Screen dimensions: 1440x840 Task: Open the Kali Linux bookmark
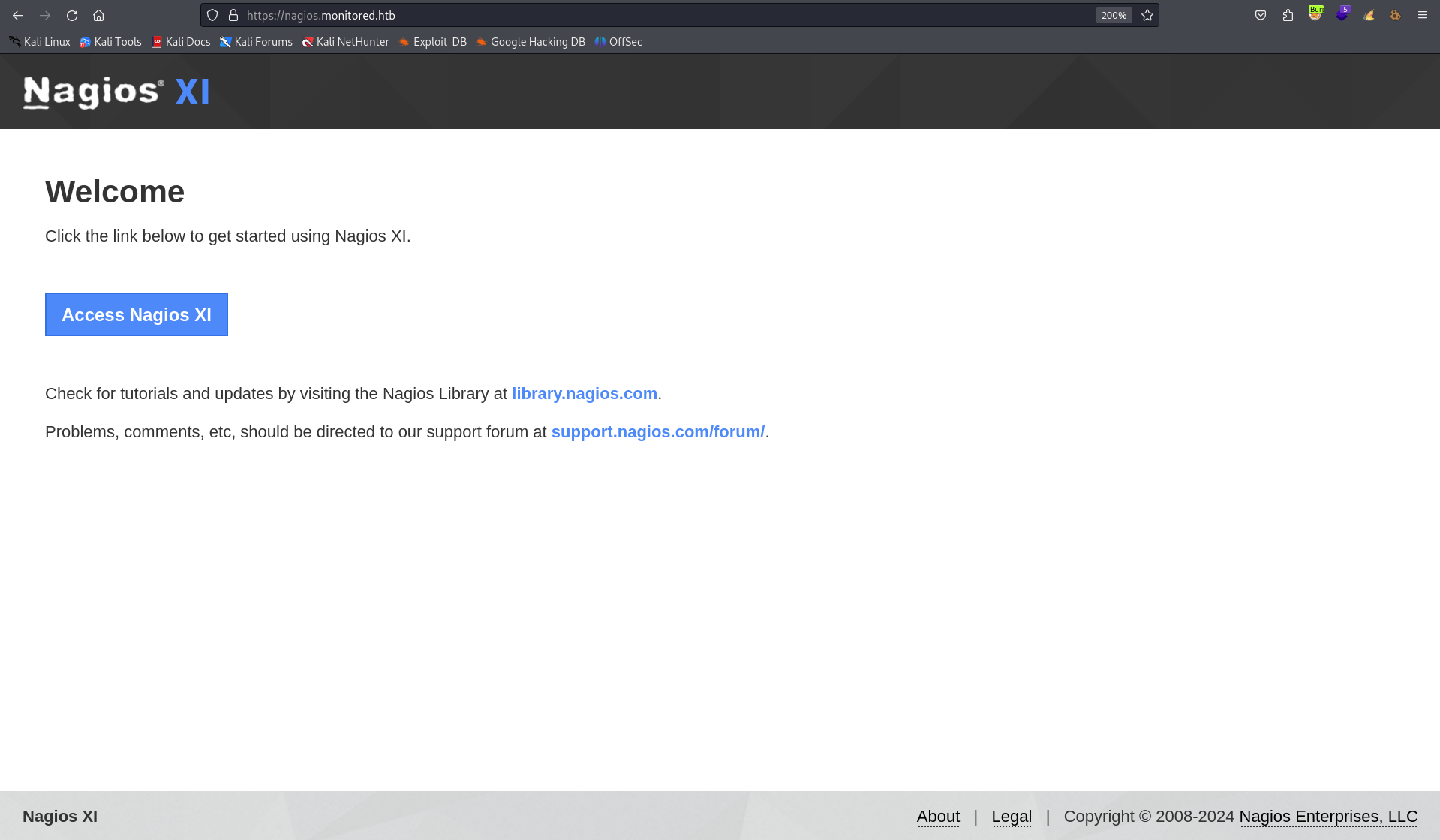pyautogui.click(x=40, y=42)
